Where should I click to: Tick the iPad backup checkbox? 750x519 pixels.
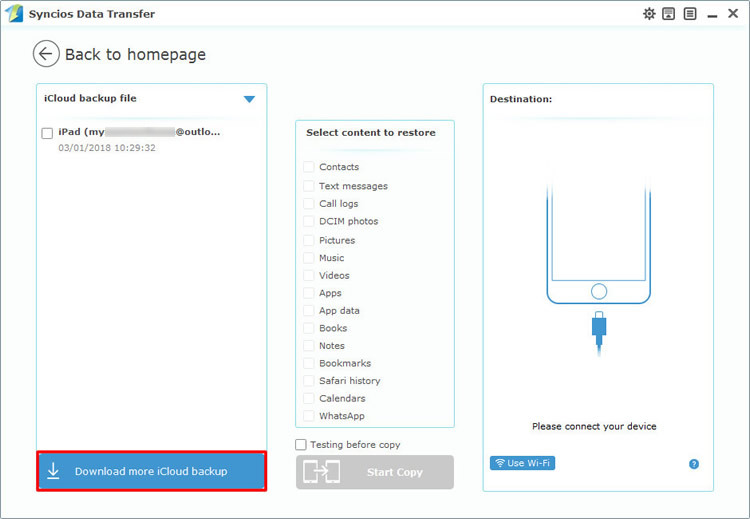(47, 133)
